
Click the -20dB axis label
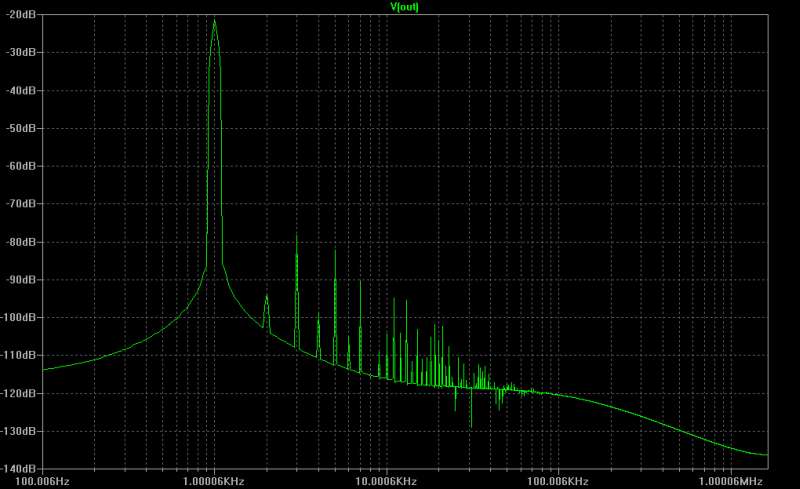pos(21,15)
